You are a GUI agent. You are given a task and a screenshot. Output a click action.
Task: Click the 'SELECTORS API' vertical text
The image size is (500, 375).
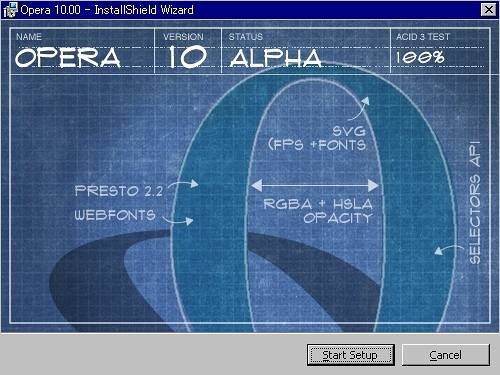pyautogui.click(x=475, y=203)
